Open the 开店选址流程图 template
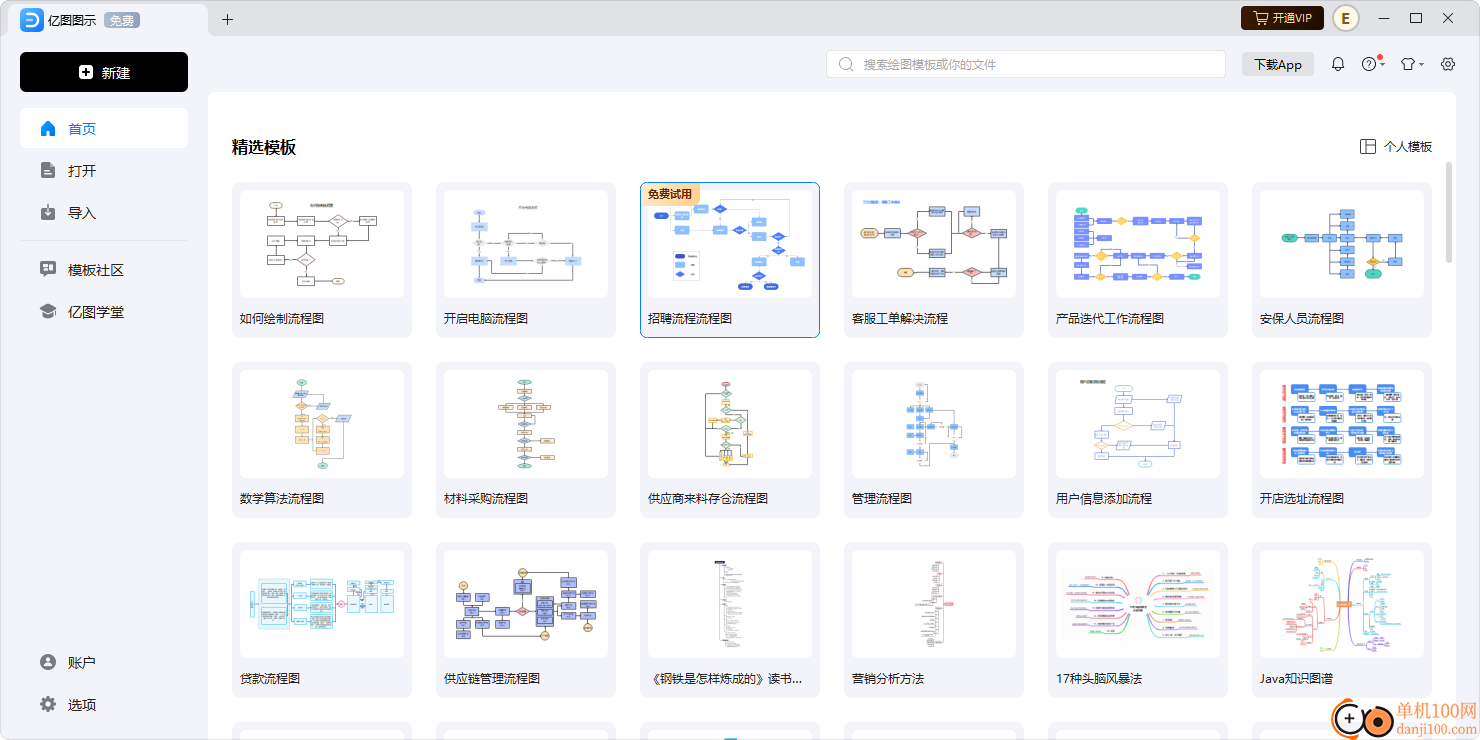 (1342, 440)
